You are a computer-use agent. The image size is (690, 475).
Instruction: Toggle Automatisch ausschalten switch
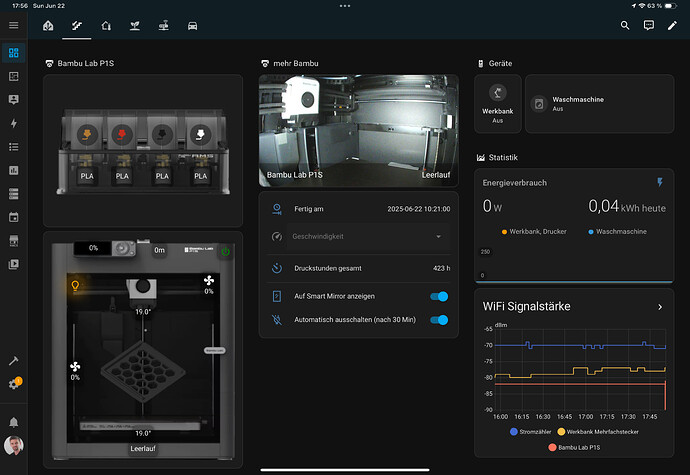pos(439,320)
